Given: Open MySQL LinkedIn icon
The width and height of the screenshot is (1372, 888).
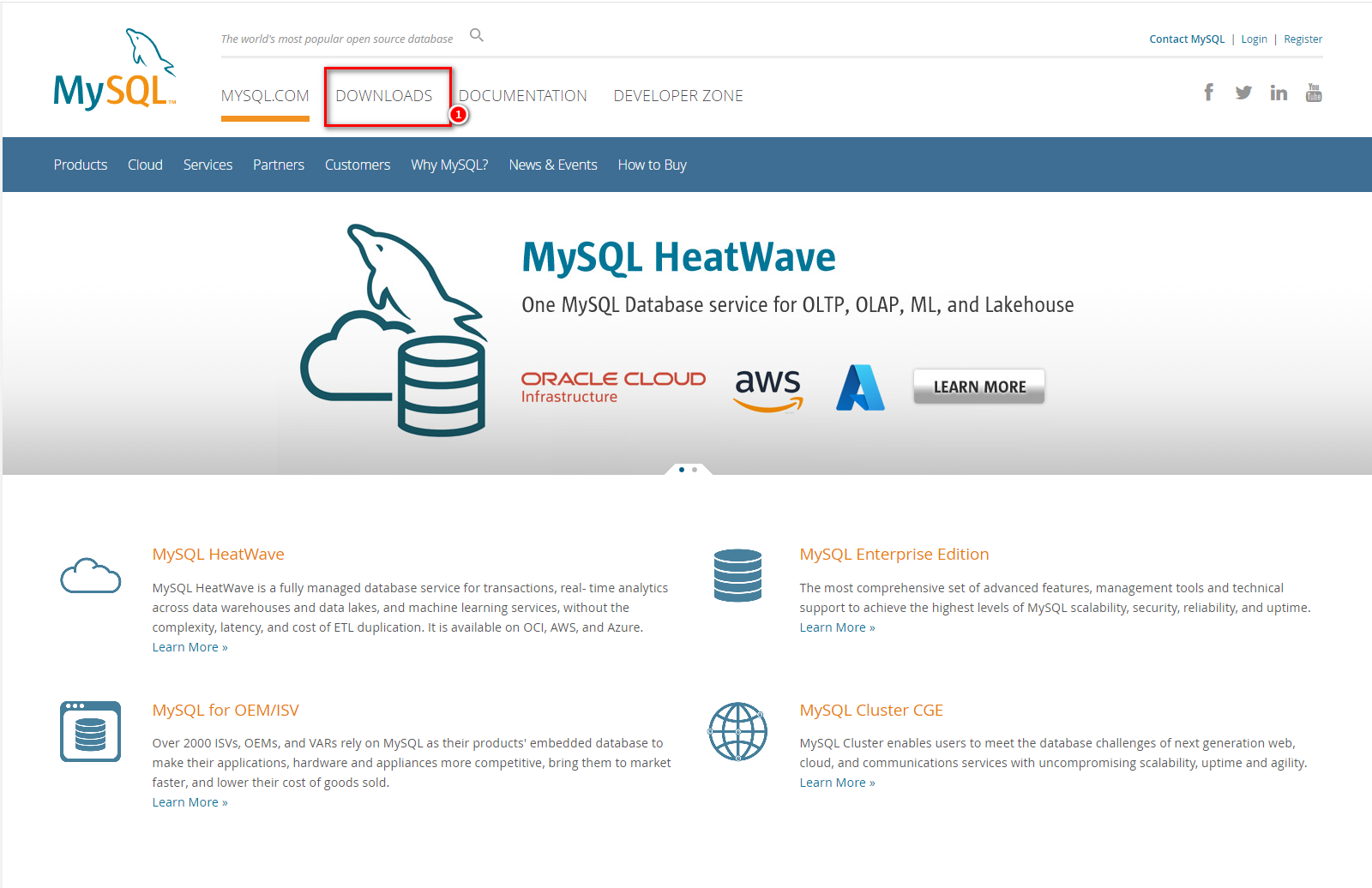Looking at the screenshot, I should click(x=1279, y=93).
